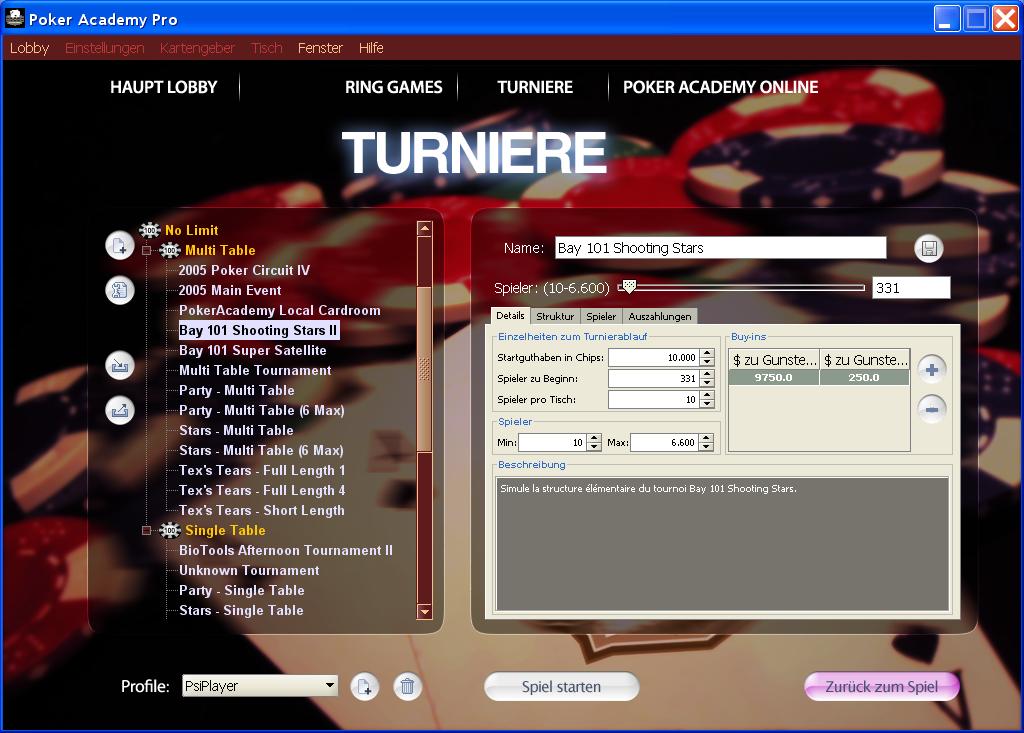The height and width of the screenshot is (733, 1024).
Task: Add a buy-in with the plus button
Action: coord(932,370)
